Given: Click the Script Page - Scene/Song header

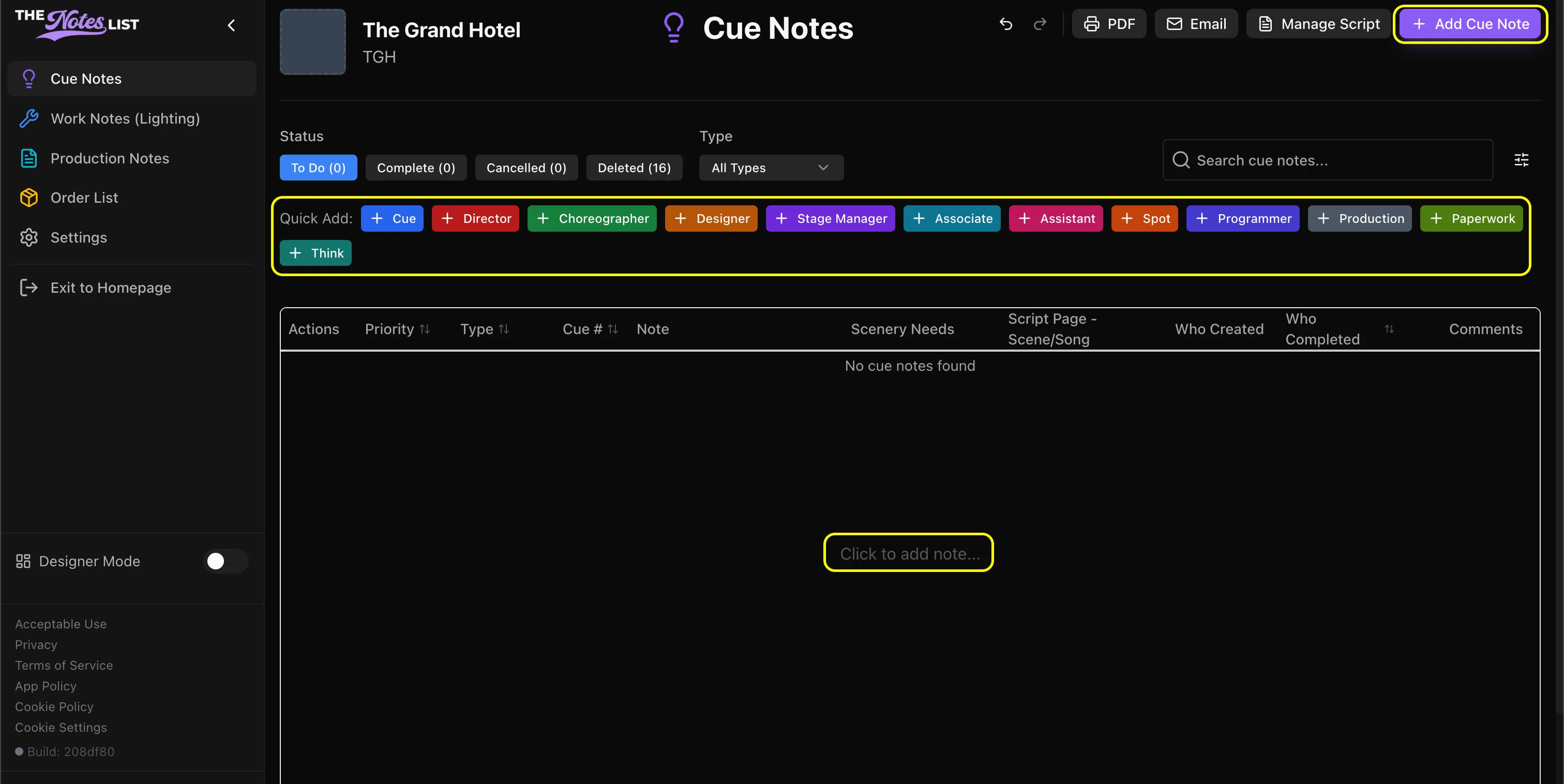Looking at the screenshot, I should pyautogui.click(x=1052, y=328).
